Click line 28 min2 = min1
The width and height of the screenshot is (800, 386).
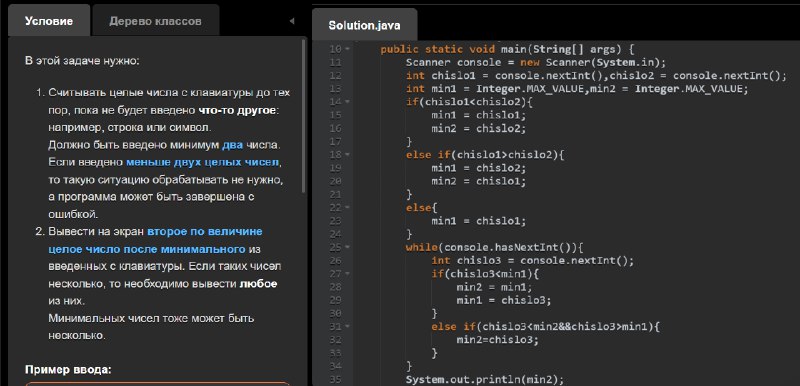[494, 287]
